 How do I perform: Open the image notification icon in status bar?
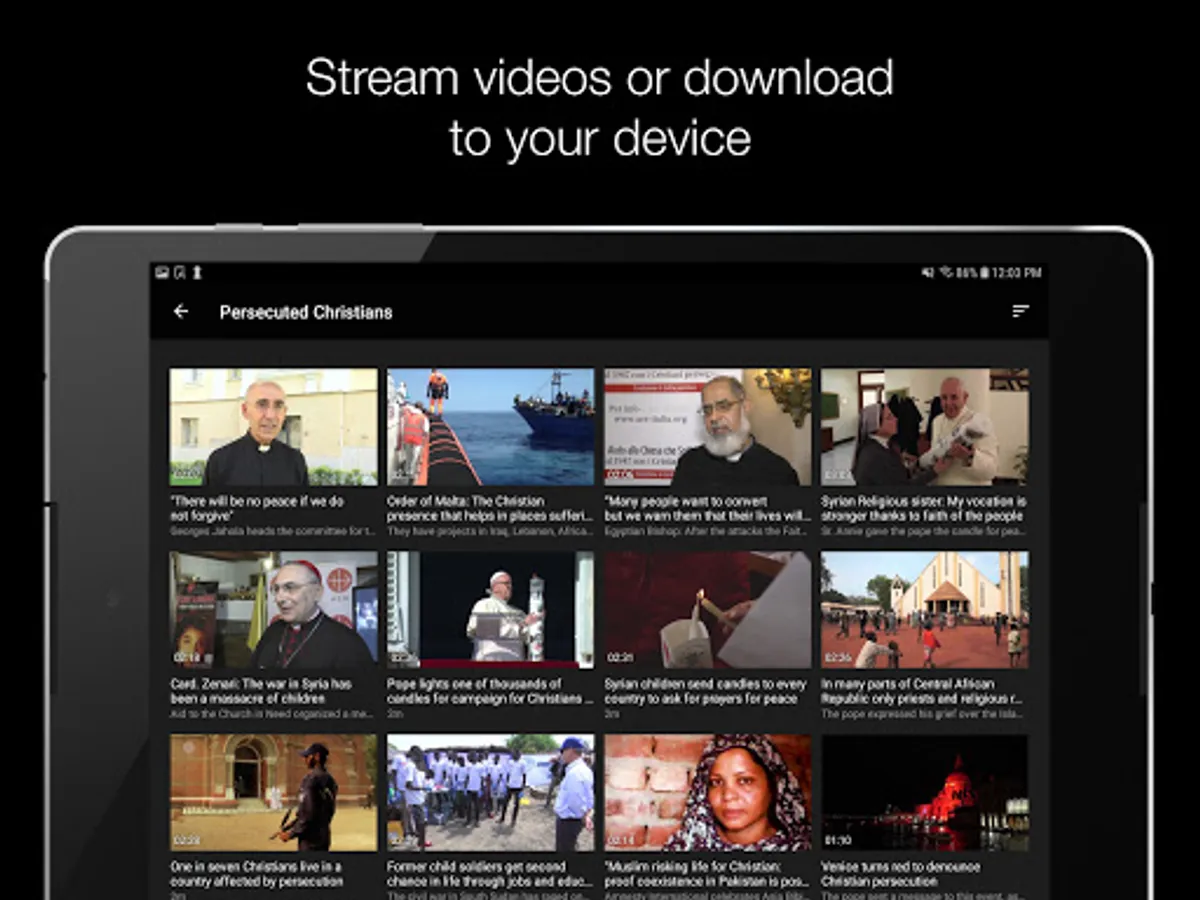coord(162,272)
